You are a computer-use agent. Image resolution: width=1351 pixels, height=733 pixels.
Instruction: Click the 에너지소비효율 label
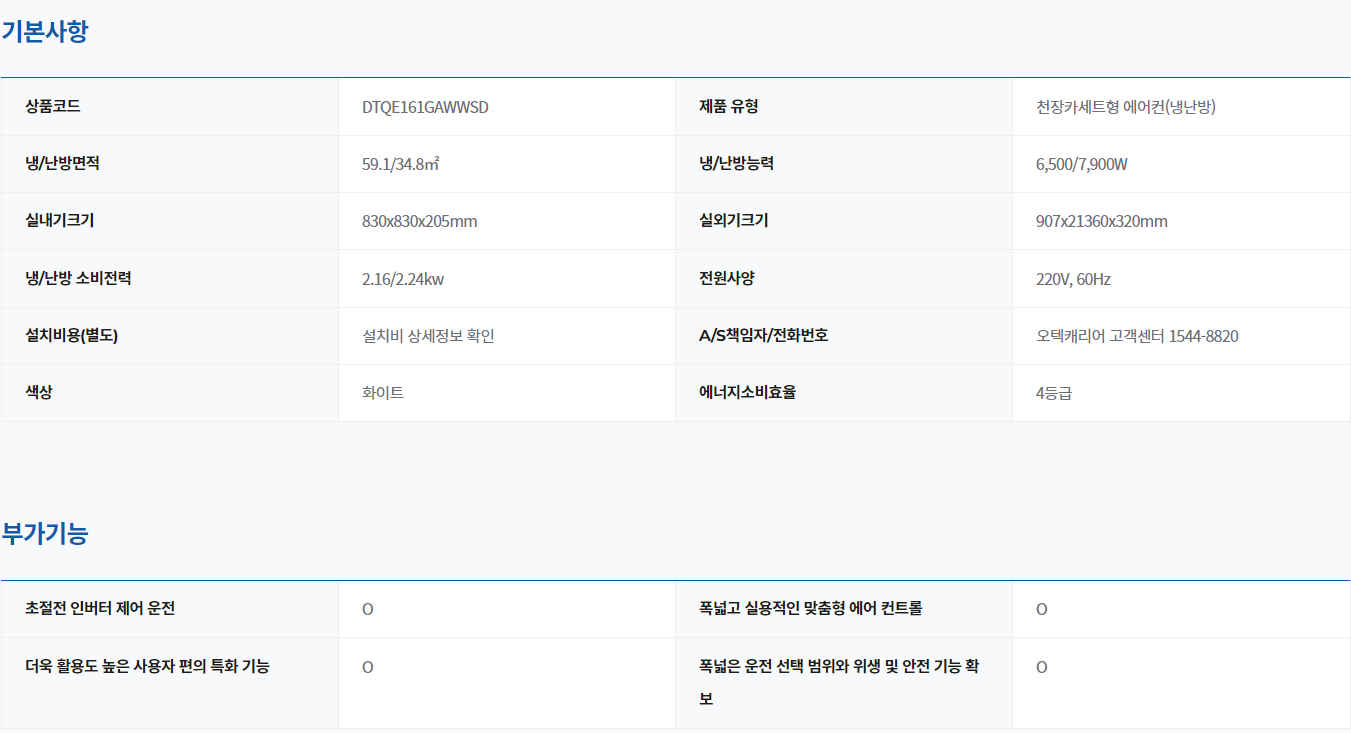pyautogui.click(x=747, y=392)
